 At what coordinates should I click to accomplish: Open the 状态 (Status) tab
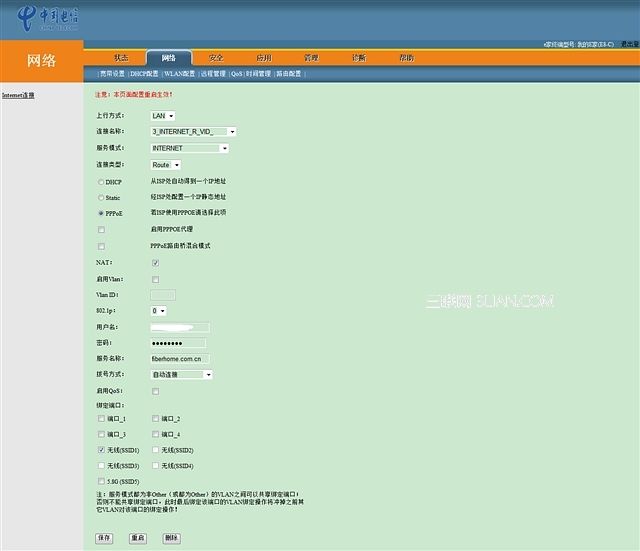pyautogui.click(x=121, y=58)
